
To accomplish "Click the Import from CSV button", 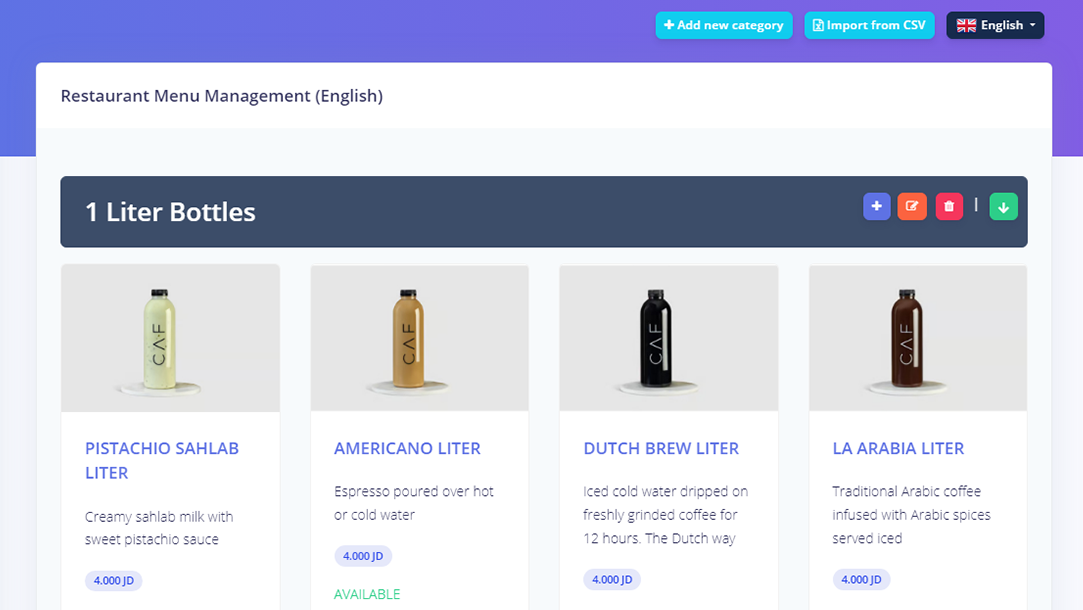I will point(869,25).
